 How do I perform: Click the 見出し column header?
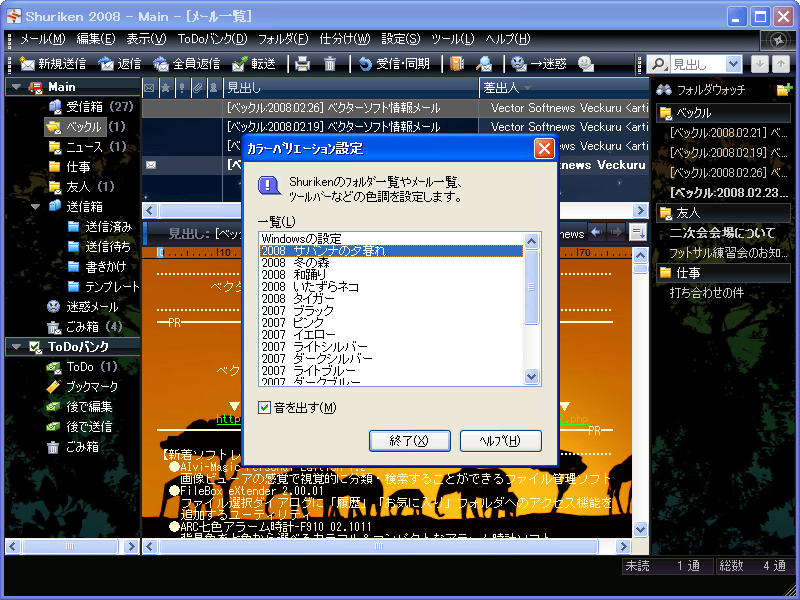[351, 88]
